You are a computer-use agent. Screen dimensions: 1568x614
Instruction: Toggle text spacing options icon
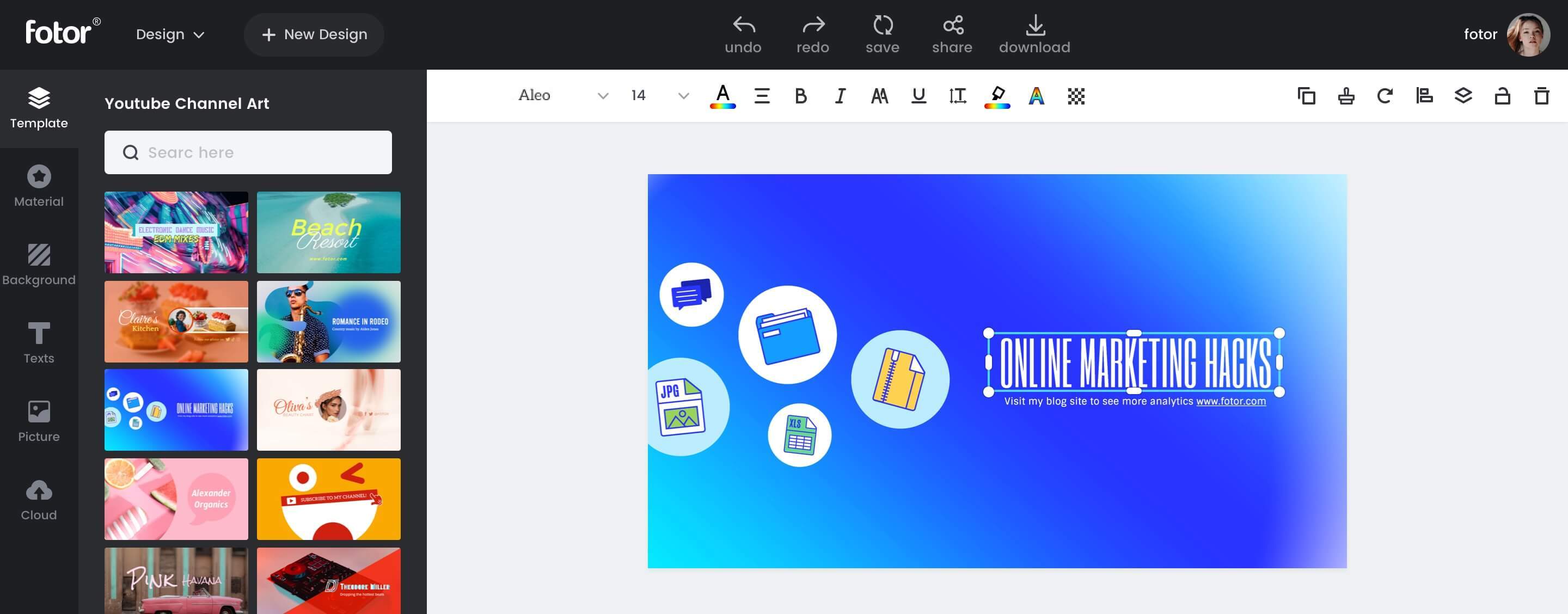pos(957,95)
